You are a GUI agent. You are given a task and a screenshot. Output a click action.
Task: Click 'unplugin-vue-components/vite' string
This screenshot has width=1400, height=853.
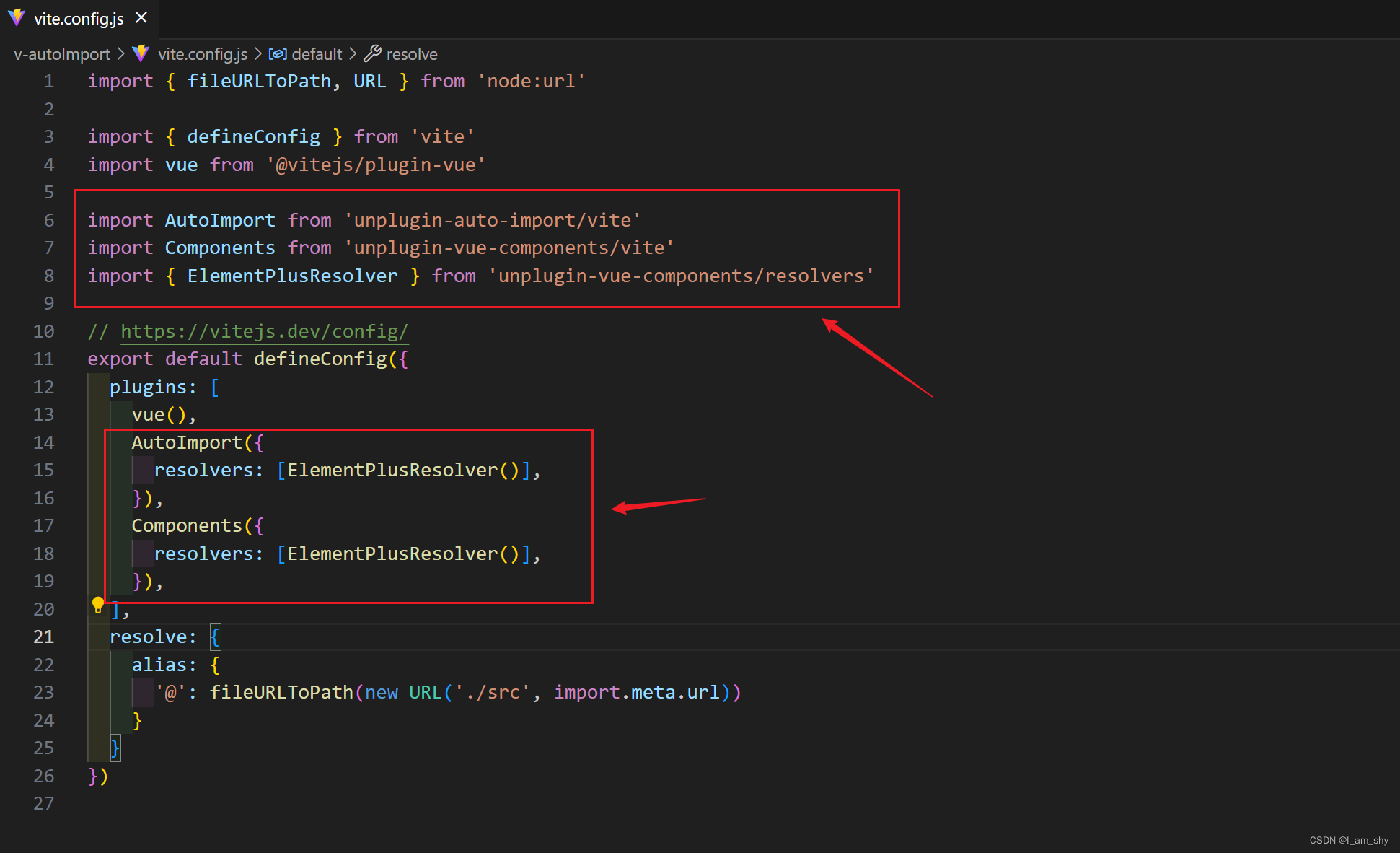point(509,248)
